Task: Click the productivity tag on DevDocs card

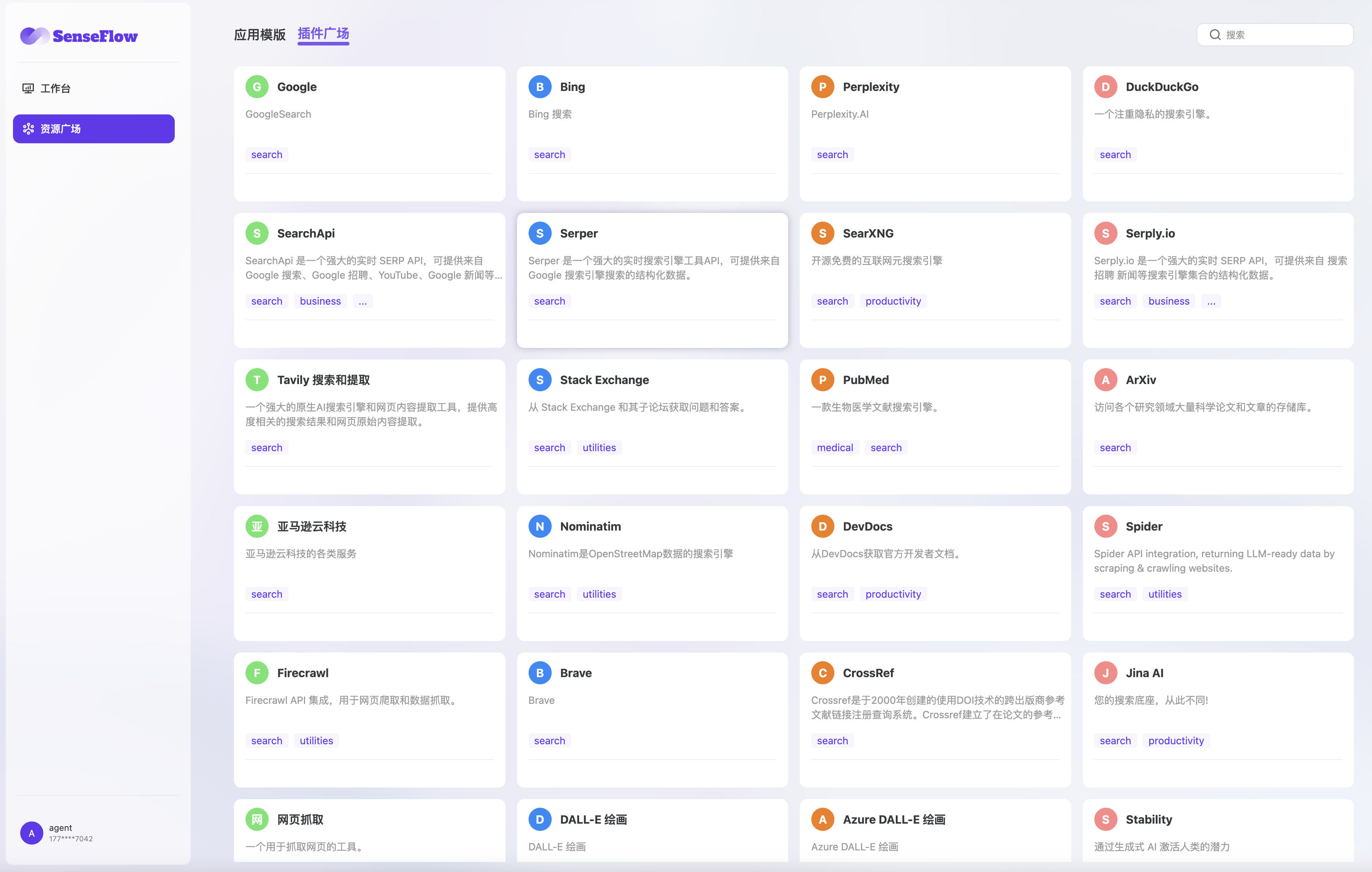Action: pyautogui.click(x=893, y=594)
